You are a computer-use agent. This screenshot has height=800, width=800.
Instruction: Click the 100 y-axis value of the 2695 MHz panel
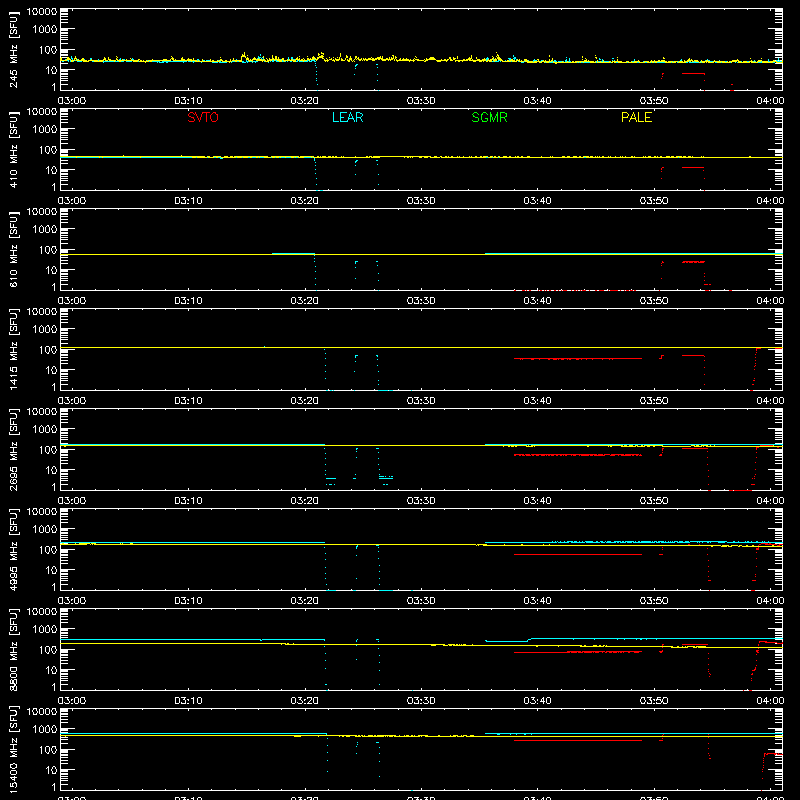(48, 449)
